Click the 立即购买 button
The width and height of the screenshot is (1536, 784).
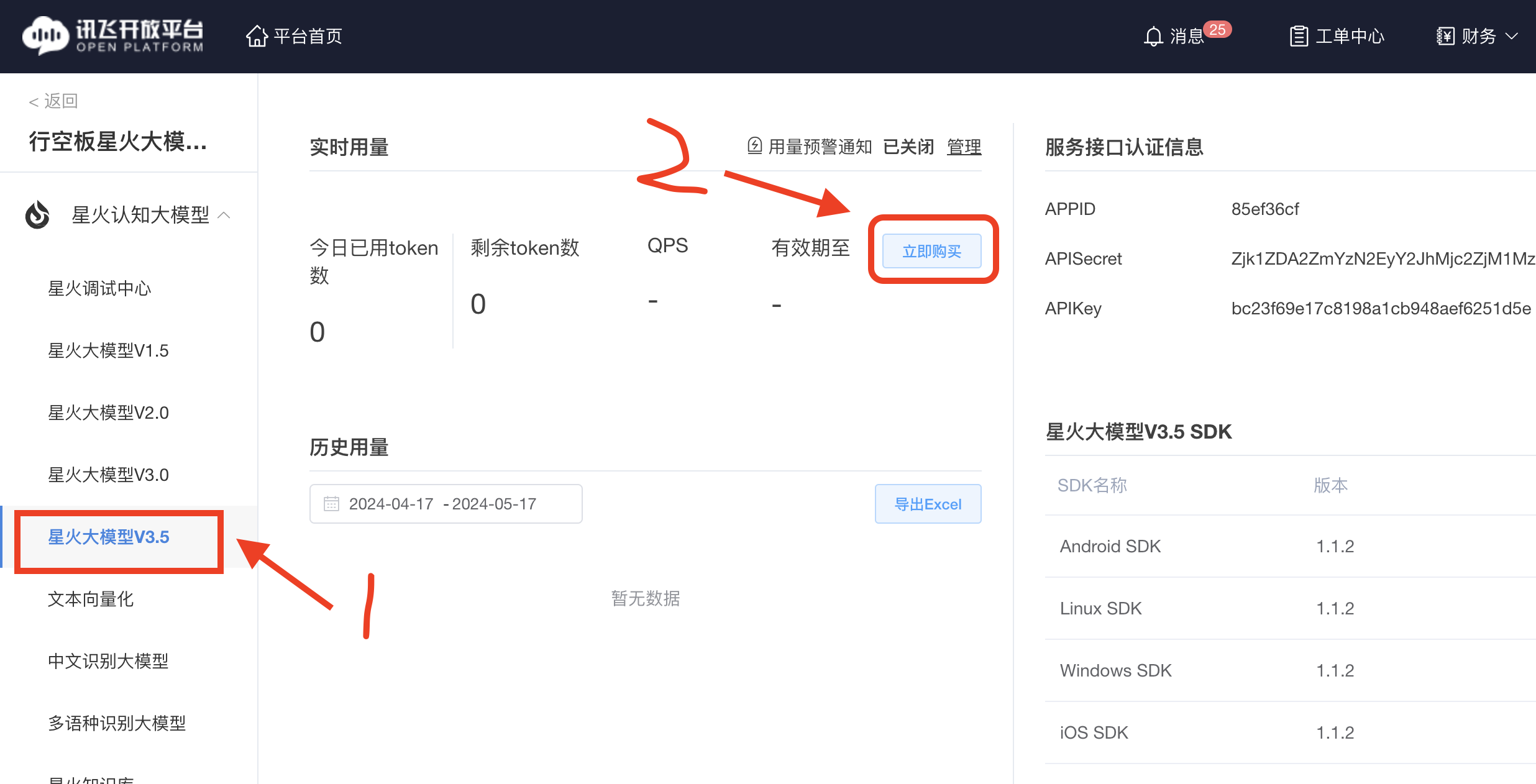[x=931, y=251]
